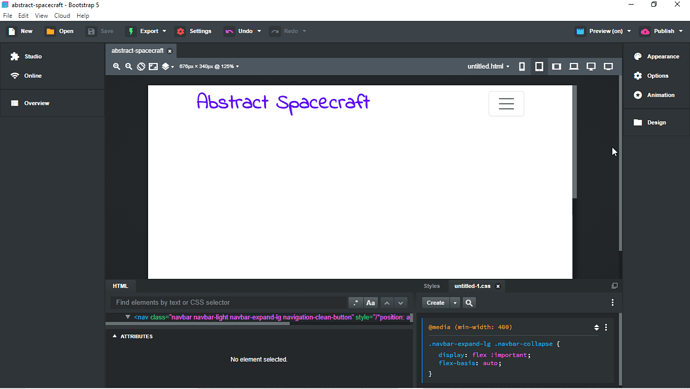Open the untitled.html page dropdown
The height and width of the screenshot is (389, 690).
coord(488,66)
